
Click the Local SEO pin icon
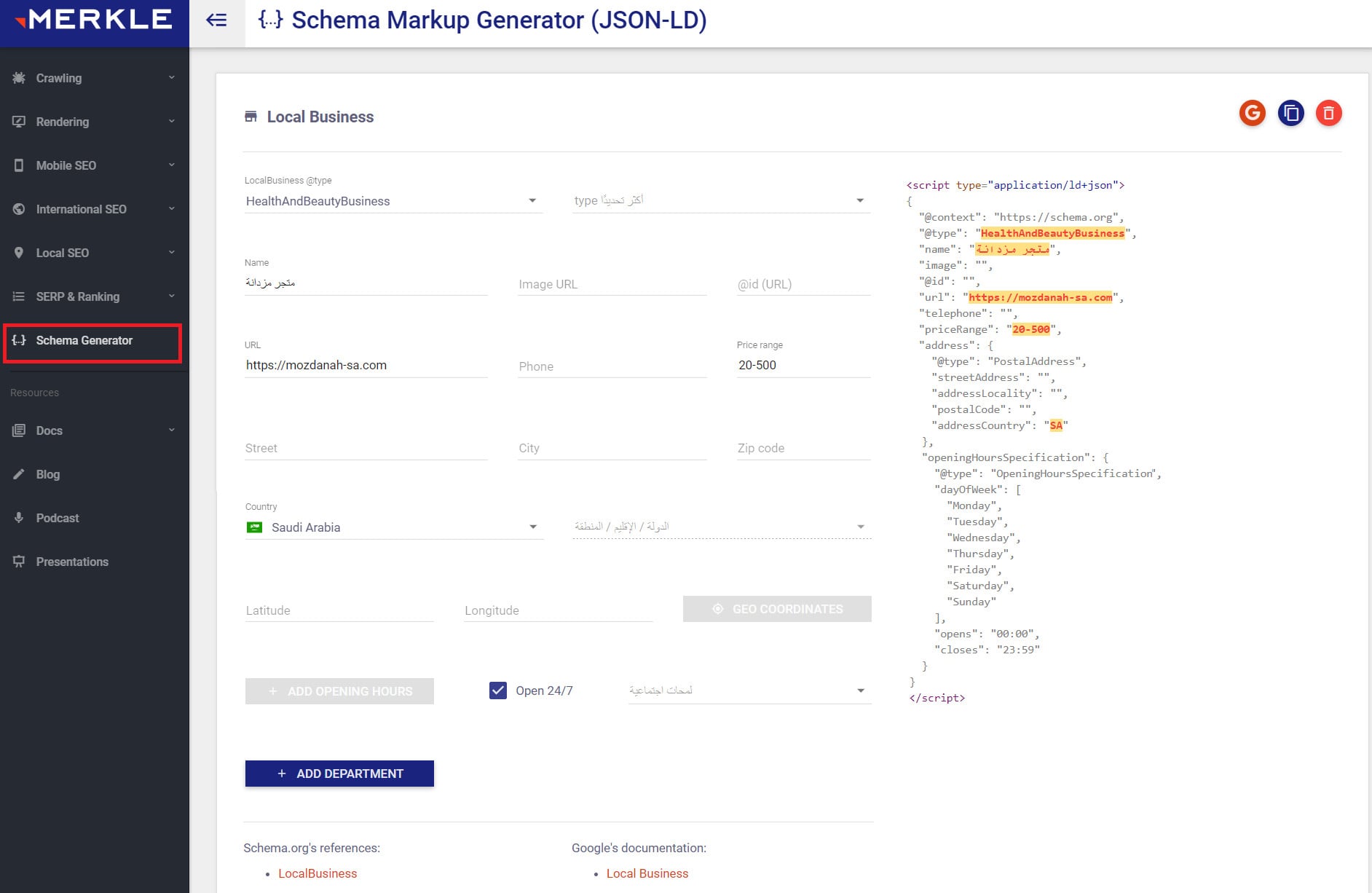click(19, 253)
